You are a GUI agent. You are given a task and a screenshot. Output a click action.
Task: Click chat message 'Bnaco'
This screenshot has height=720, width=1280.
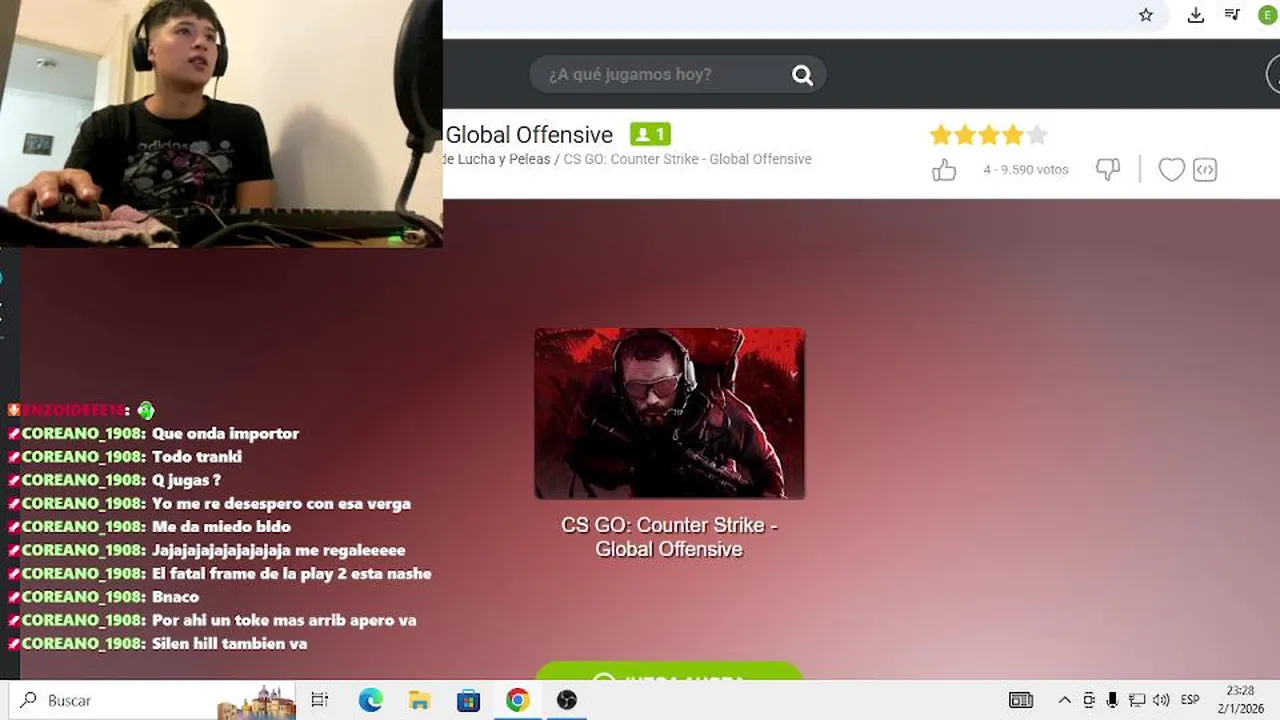[x=175, y=597]
